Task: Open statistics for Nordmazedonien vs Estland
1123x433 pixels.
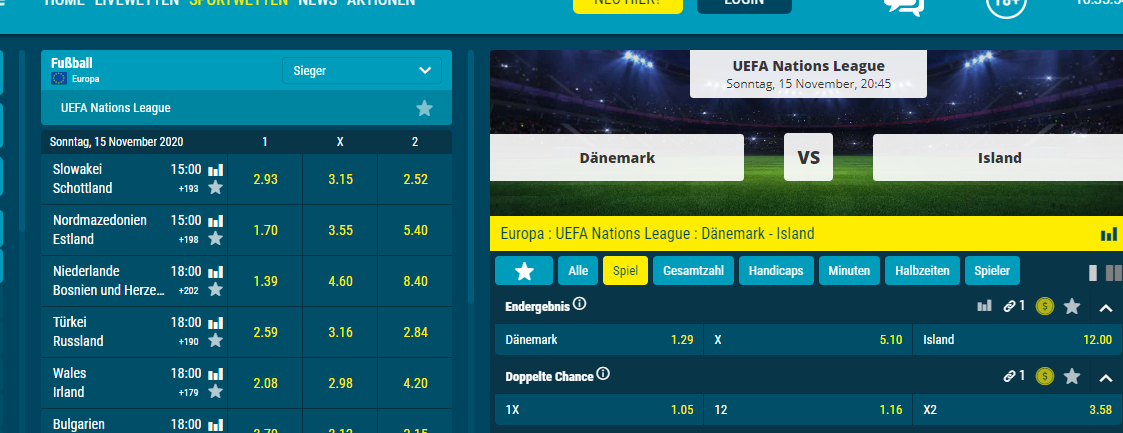Action: point(216,221)
